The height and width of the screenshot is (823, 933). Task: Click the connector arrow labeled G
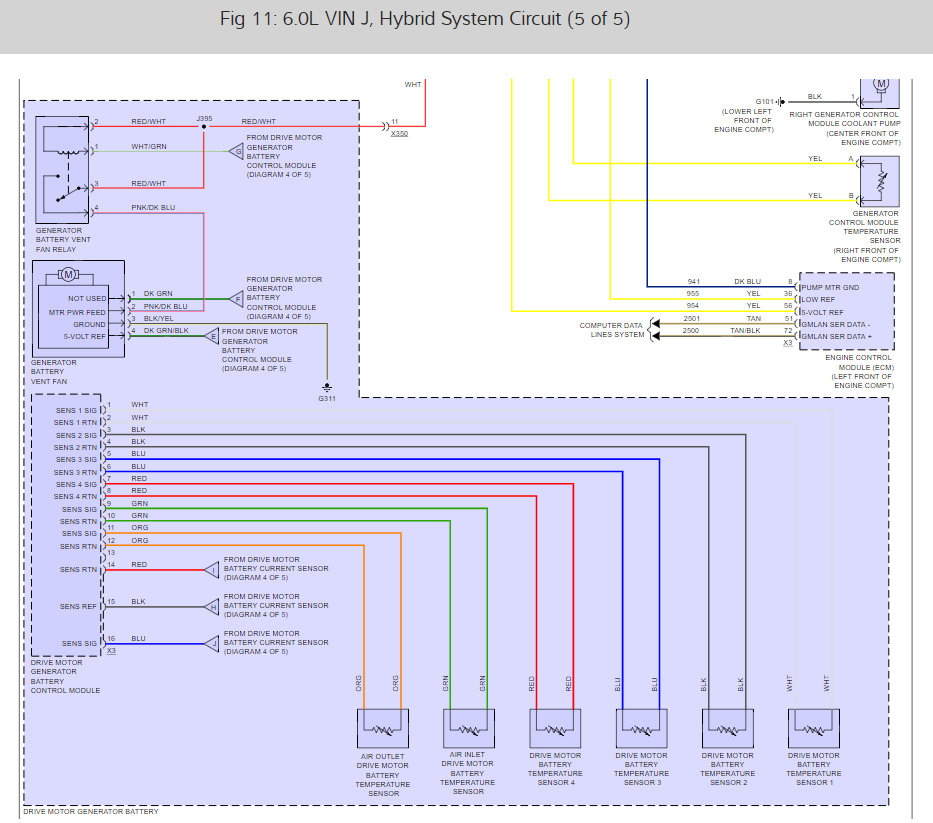(x=236, y=151)
